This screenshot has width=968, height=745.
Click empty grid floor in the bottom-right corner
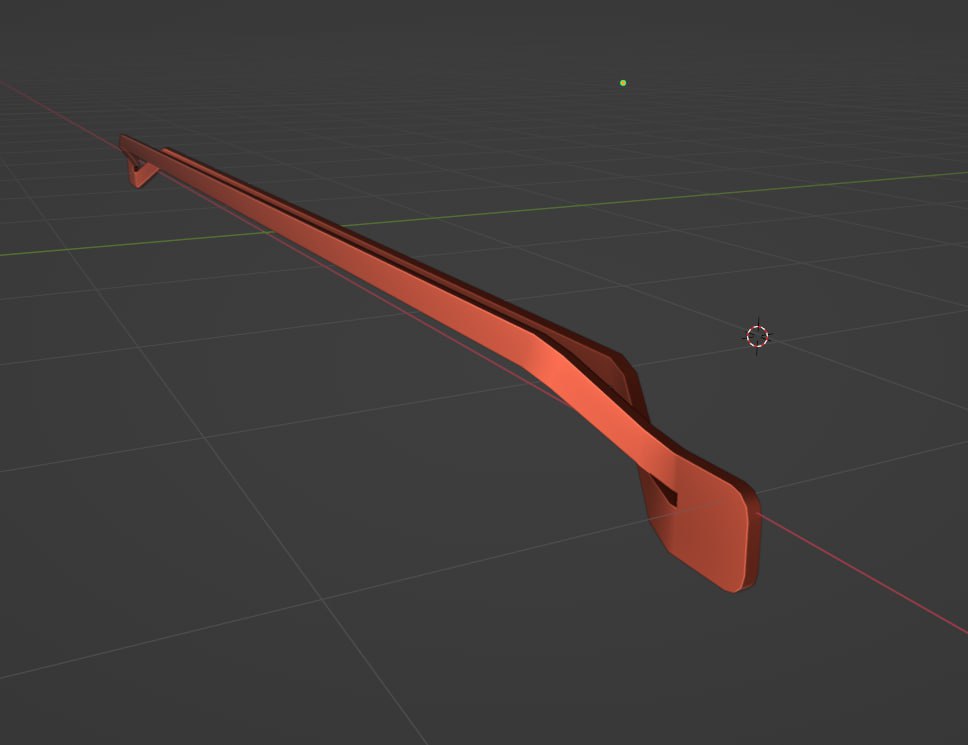point(880,690)
